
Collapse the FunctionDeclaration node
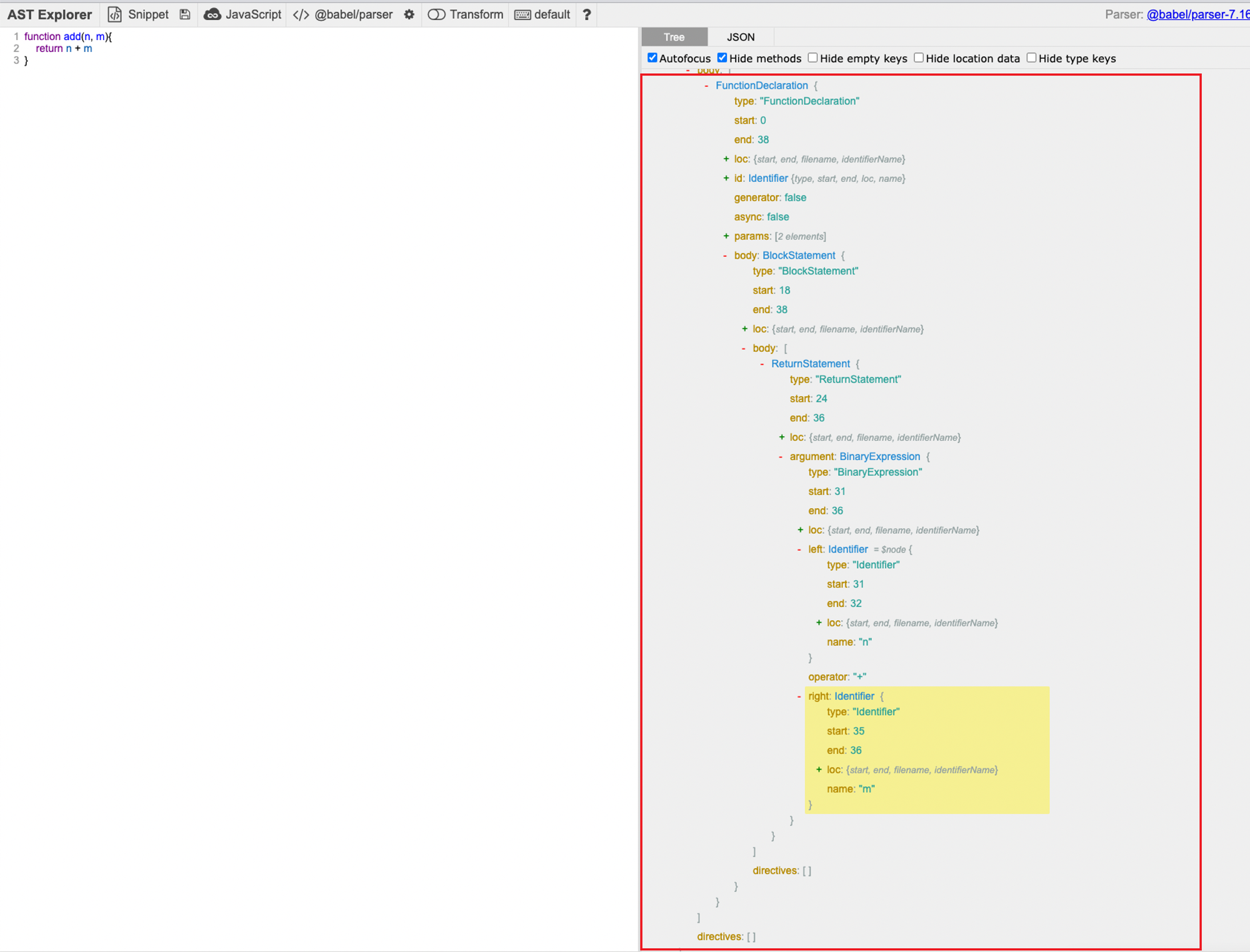pyautogui.click(x=706, y=86)
